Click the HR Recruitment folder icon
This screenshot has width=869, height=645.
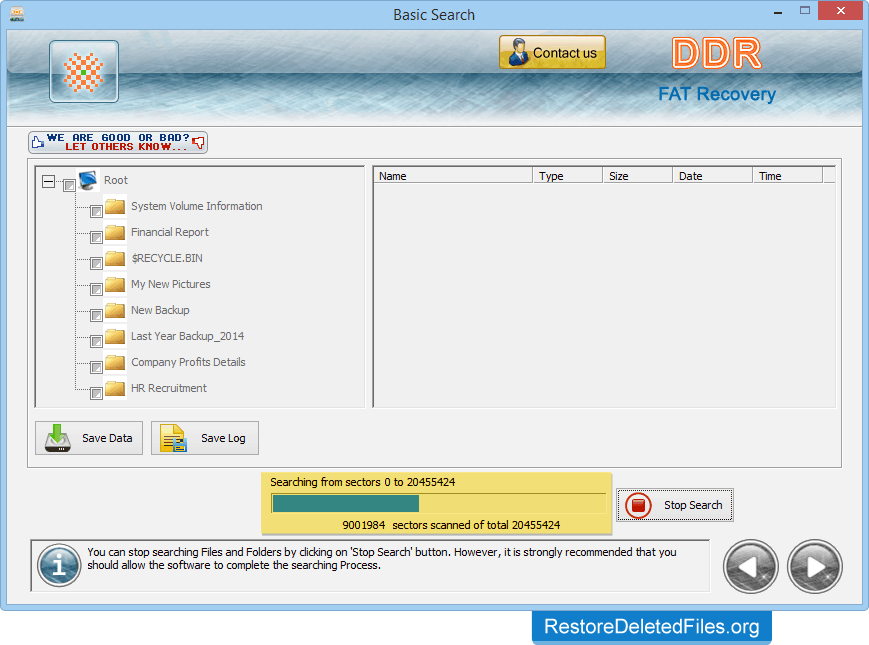pos(115,388)
